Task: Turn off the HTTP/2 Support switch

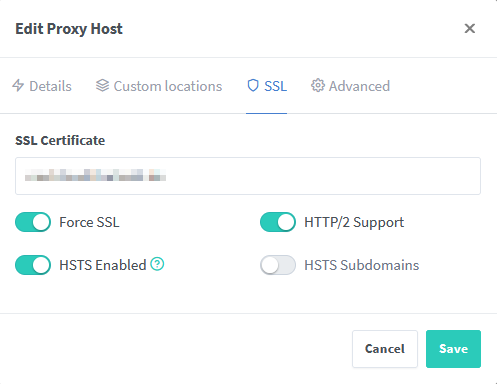Action: pos(278,222)
